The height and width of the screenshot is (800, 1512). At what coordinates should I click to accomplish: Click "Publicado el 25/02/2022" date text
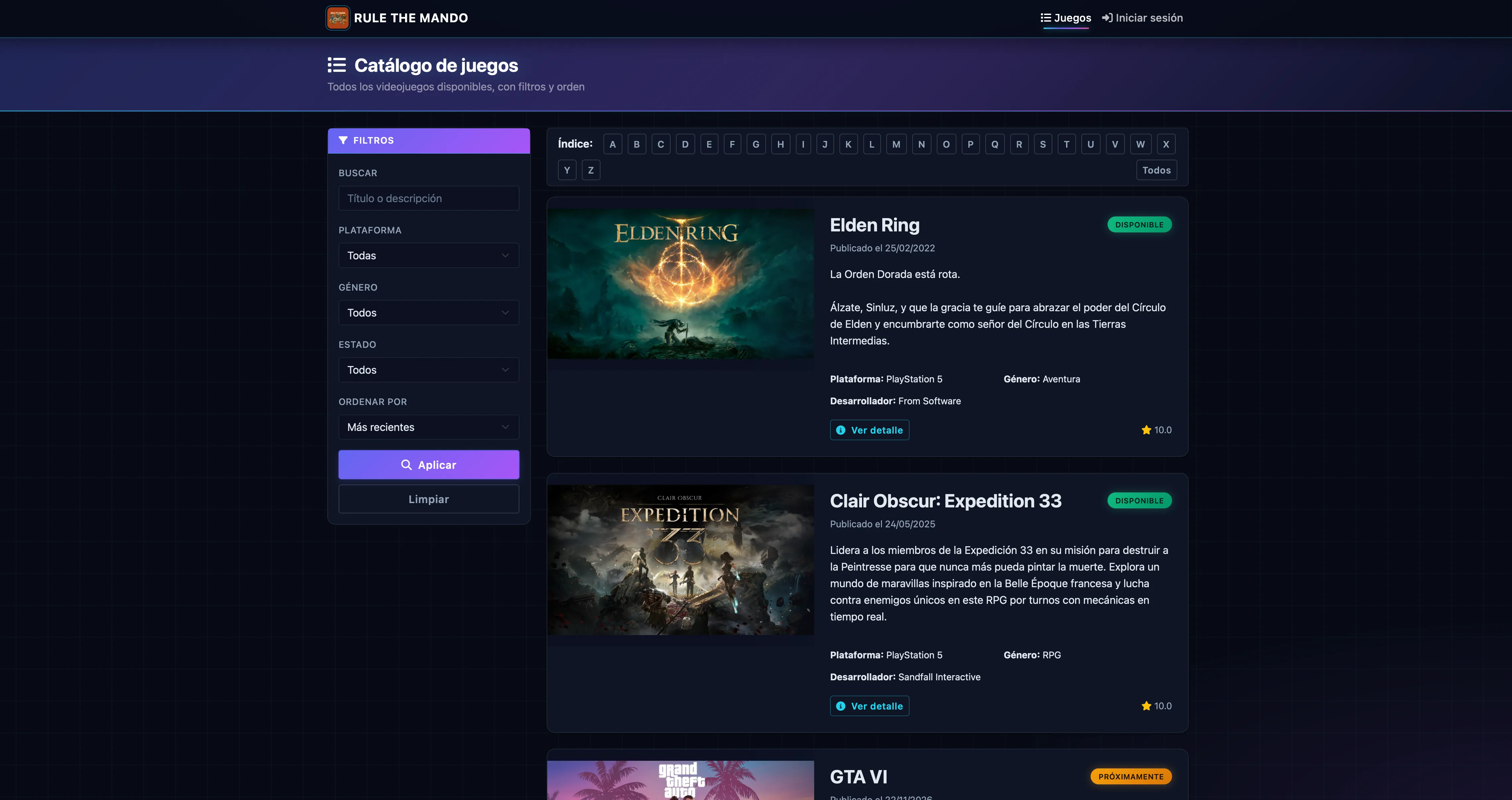point(882,248)
